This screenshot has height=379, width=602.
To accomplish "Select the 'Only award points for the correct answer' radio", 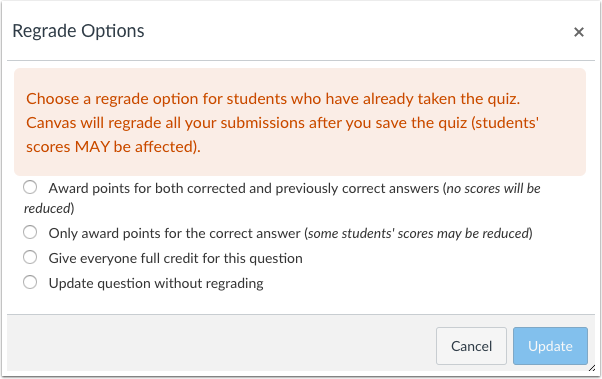I will coord(30,232).
